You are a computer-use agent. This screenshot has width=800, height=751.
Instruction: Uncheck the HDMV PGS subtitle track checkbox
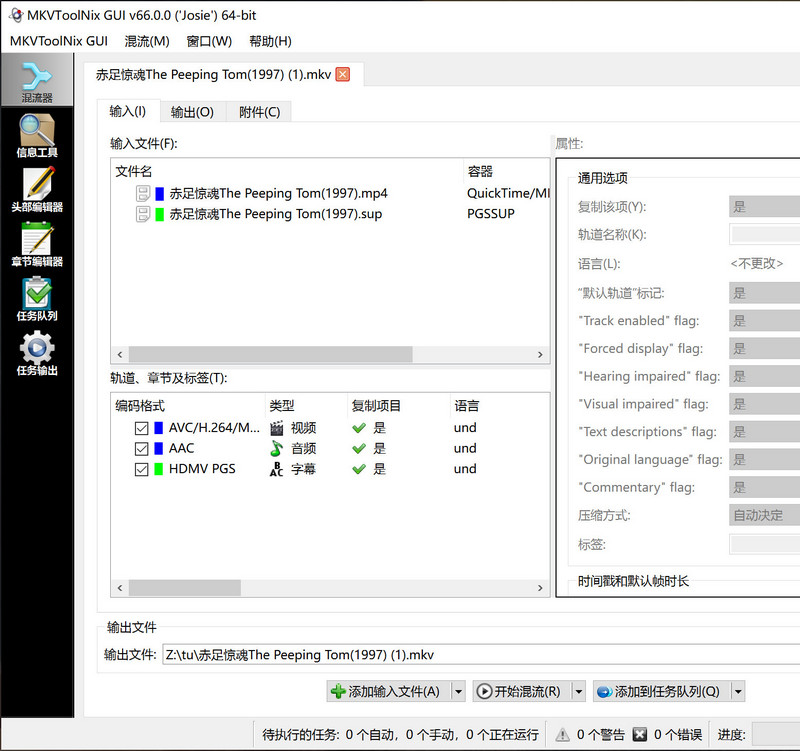click(141, 469)
